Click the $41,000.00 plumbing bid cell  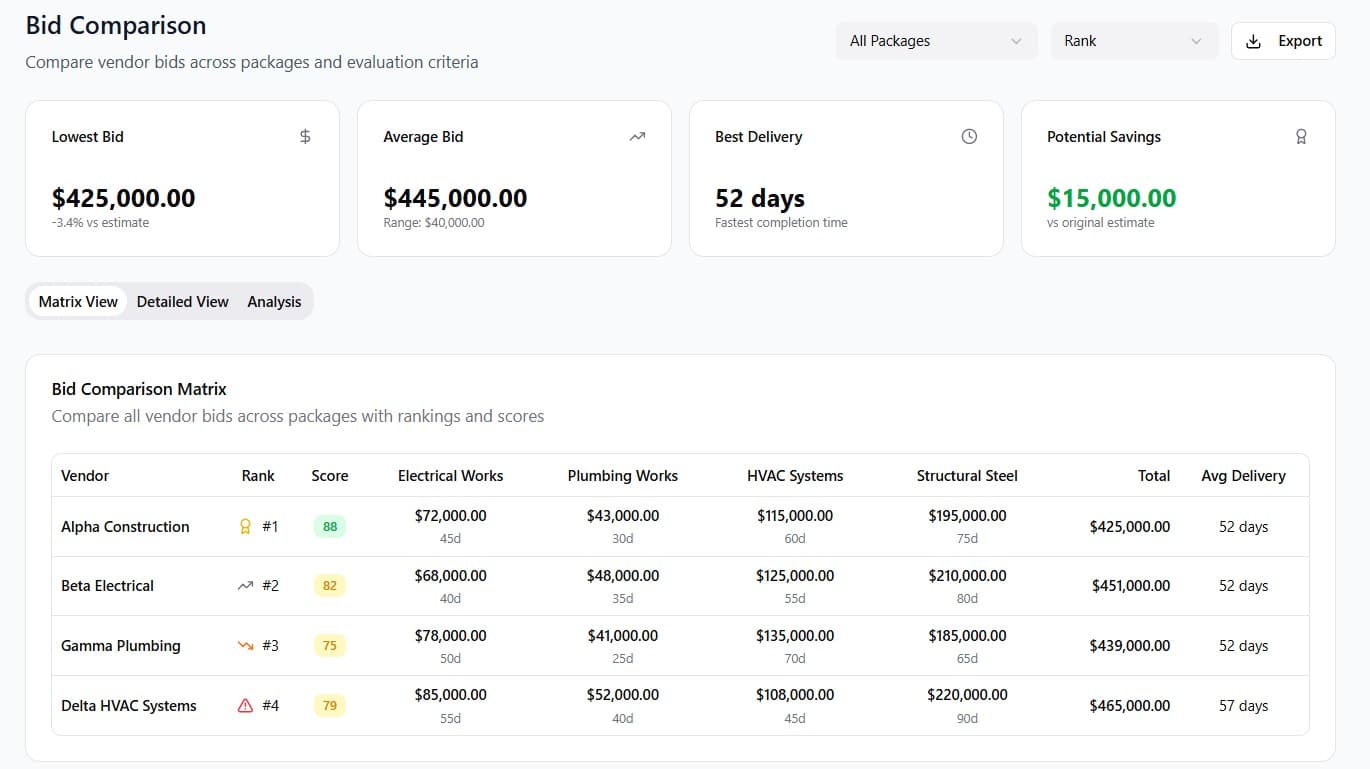coord(623,635)
